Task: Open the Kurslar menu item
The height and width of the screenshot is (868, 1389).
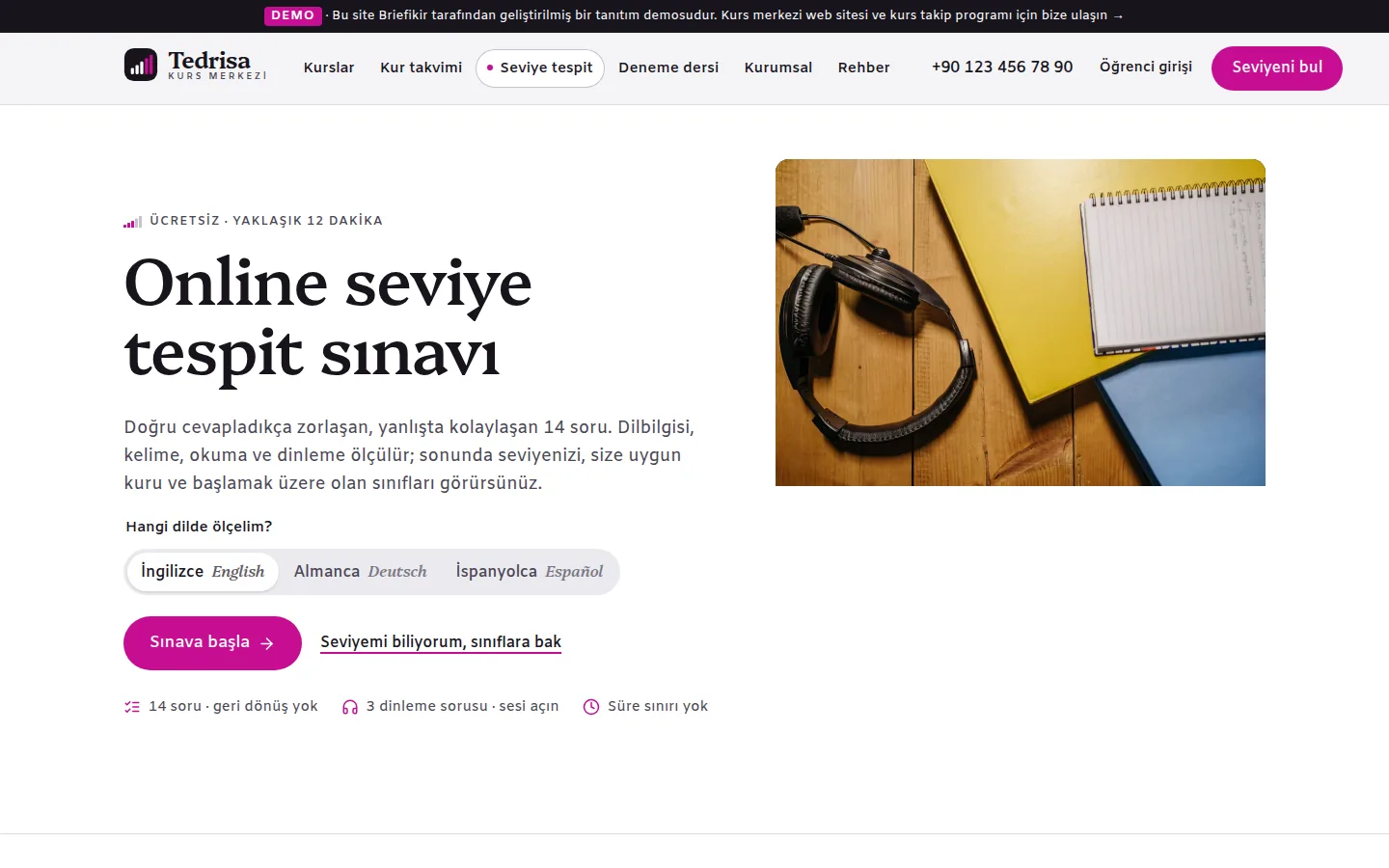Action: [x=329, y=68]
